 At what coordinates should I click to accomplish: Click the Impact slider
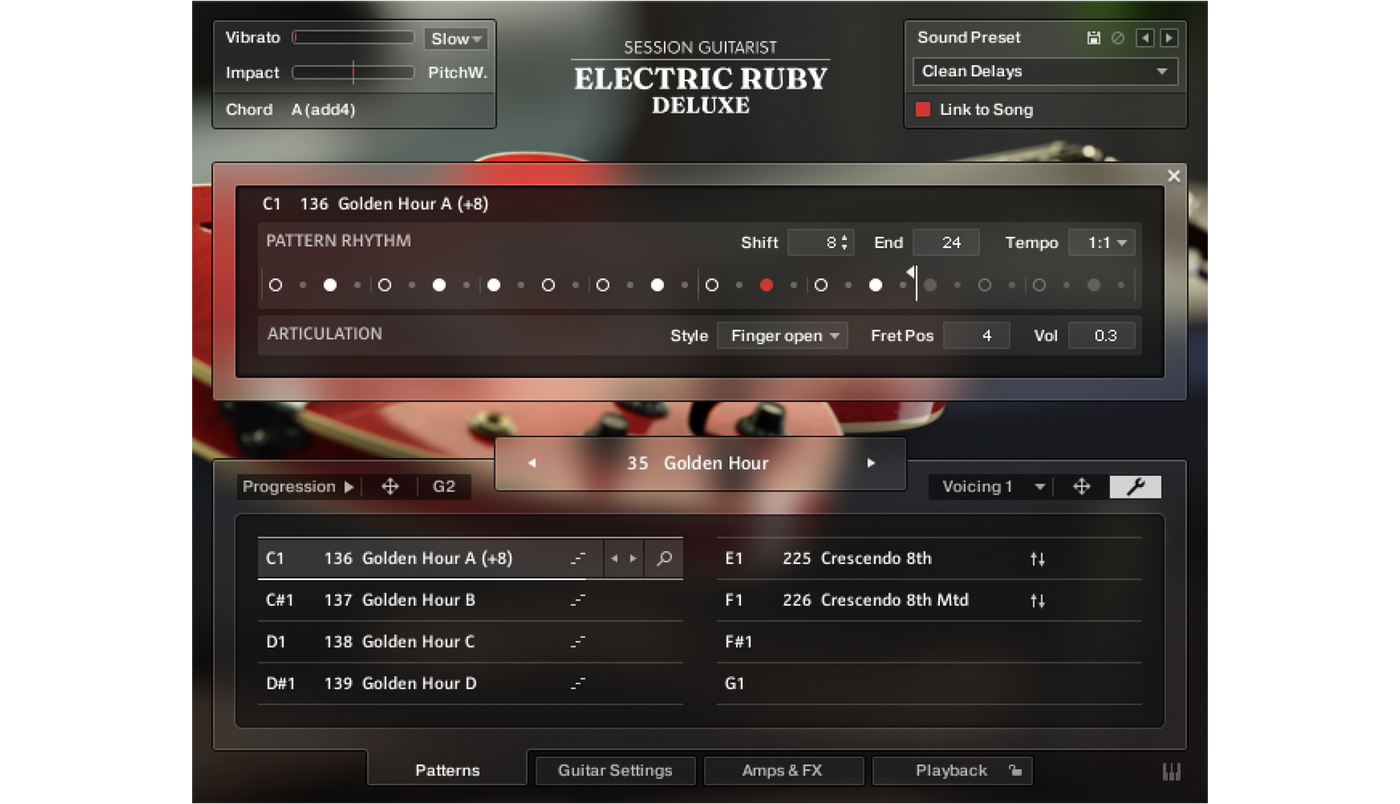(353, 72)
